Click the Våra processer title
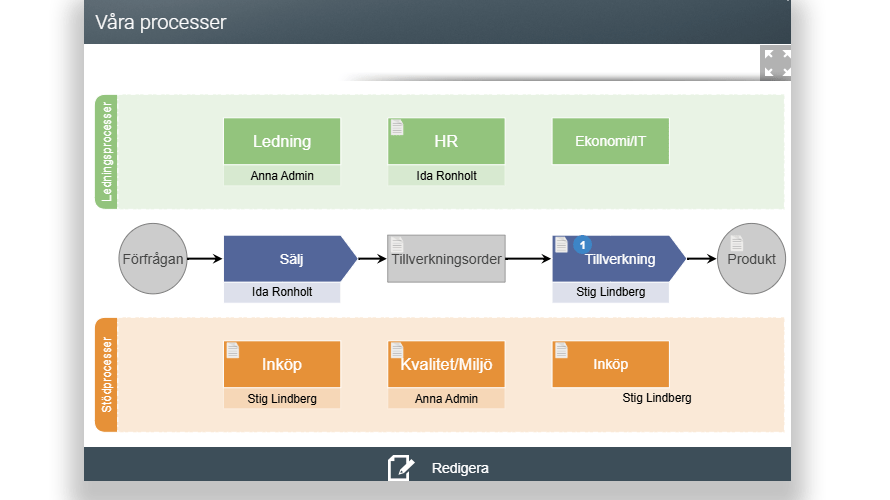This screenshot has width=890, height=500. pos(161,22)
